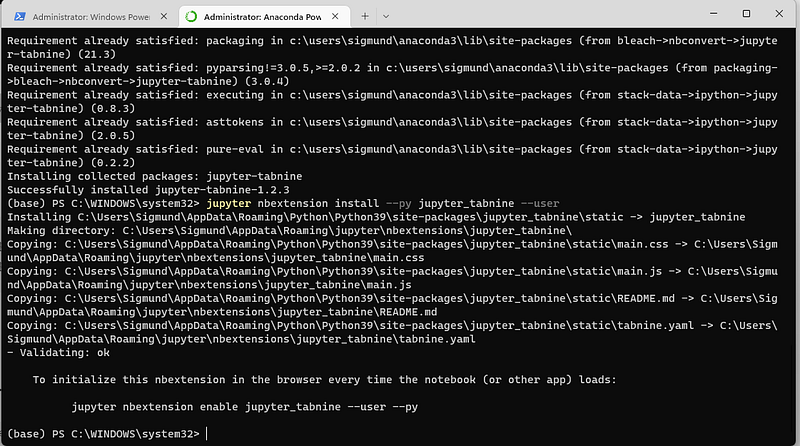Minimize the terminal window
Screen dimensions: 800x446
[714, 14]
